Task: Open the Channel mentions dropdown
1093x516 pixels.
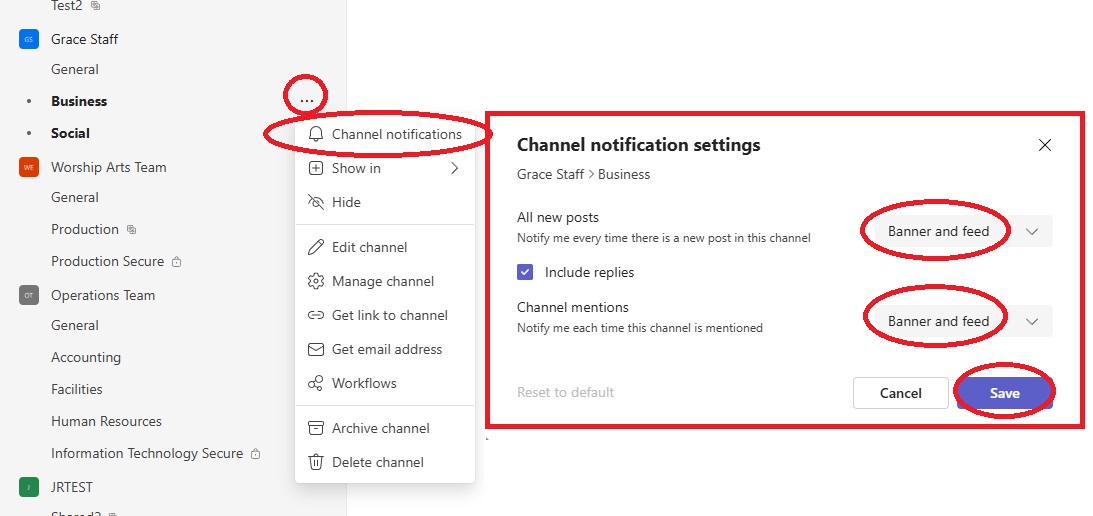Action: (x=957, y=321)
